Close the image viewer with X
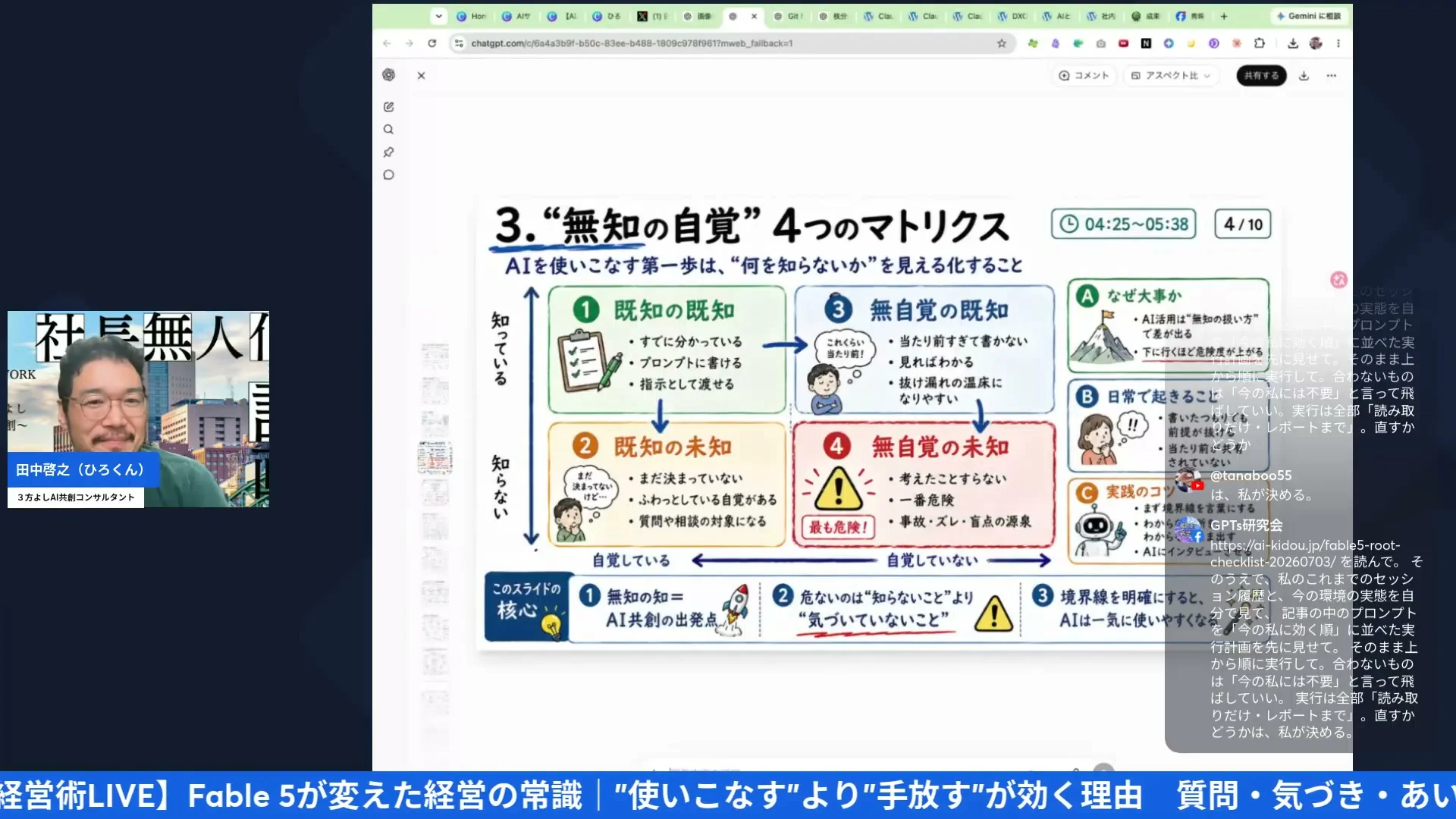1456x819 pixels. [x=421, y=75]
